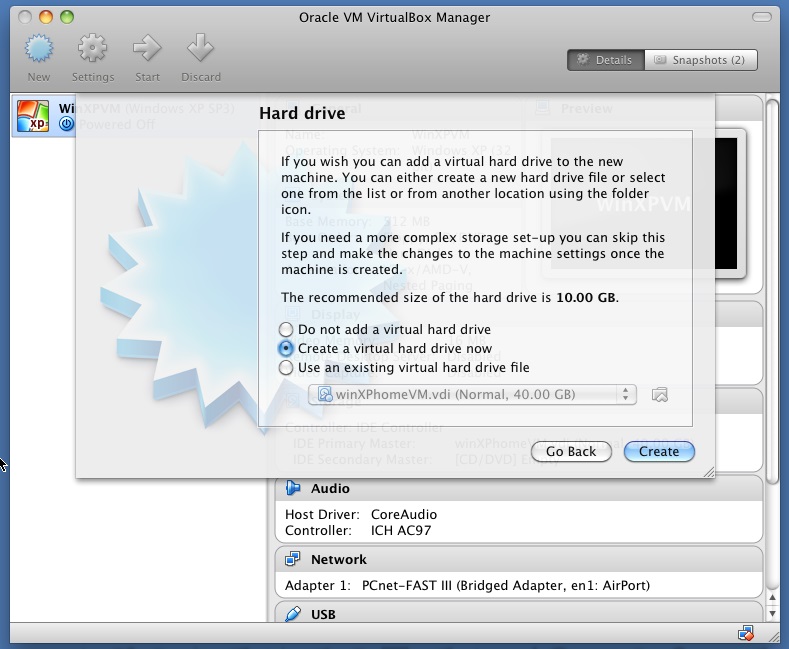Select Create a virtual hard drive now
The image size is (789, 649).
pyautogui.click(x=286, y=348)
